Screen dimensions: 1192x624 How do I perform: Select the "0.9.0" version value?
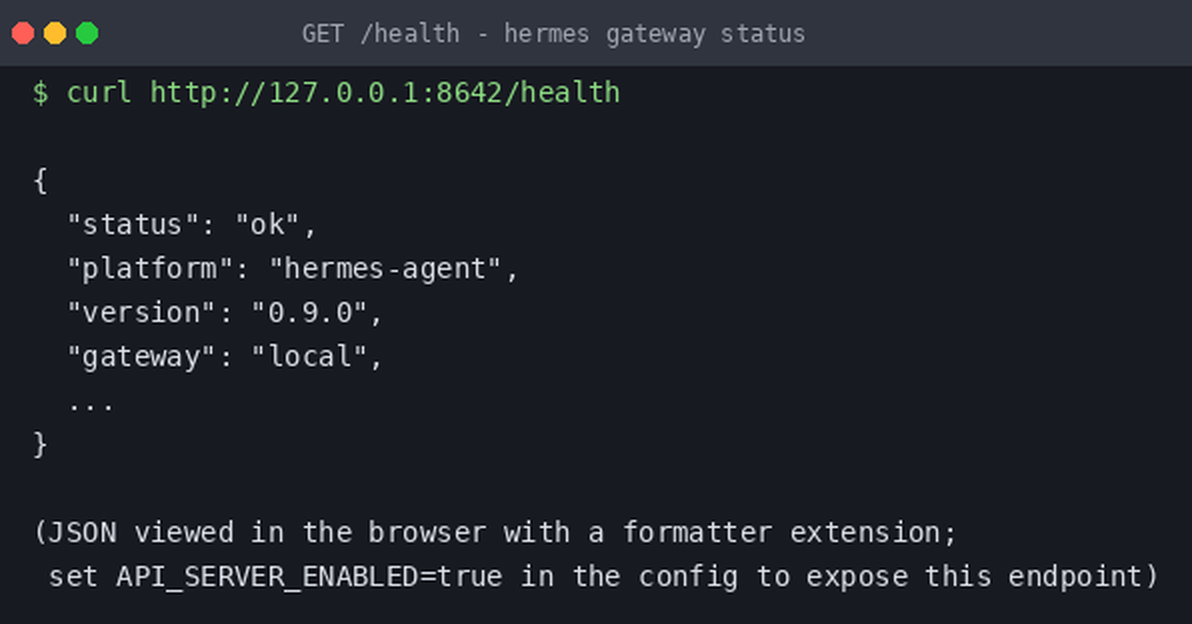click(309, 313)
